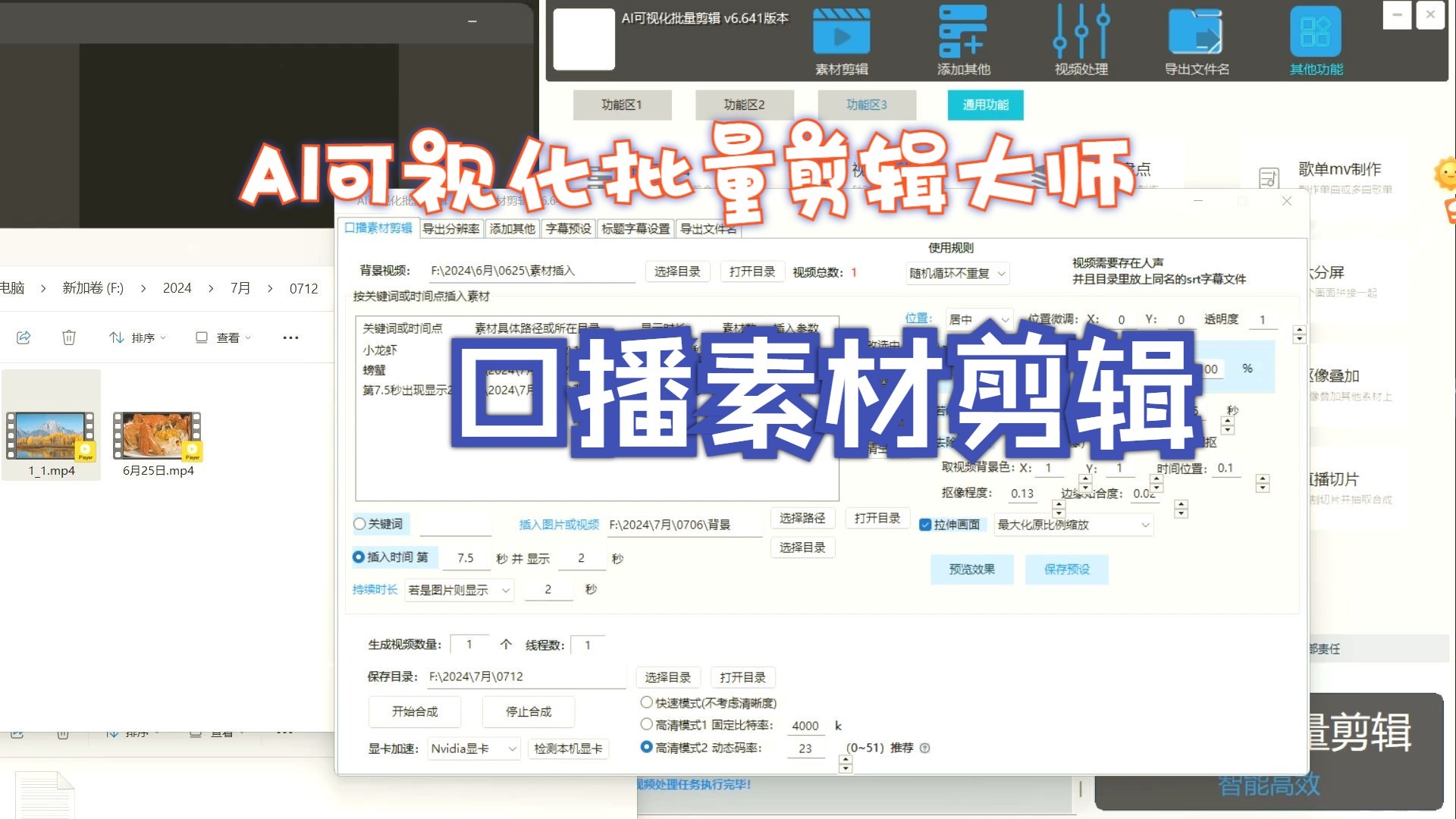This screenshot has width=1456, height=819.
Task: Switch to the 导出分辨率 tab
Action: click(451, 229)
